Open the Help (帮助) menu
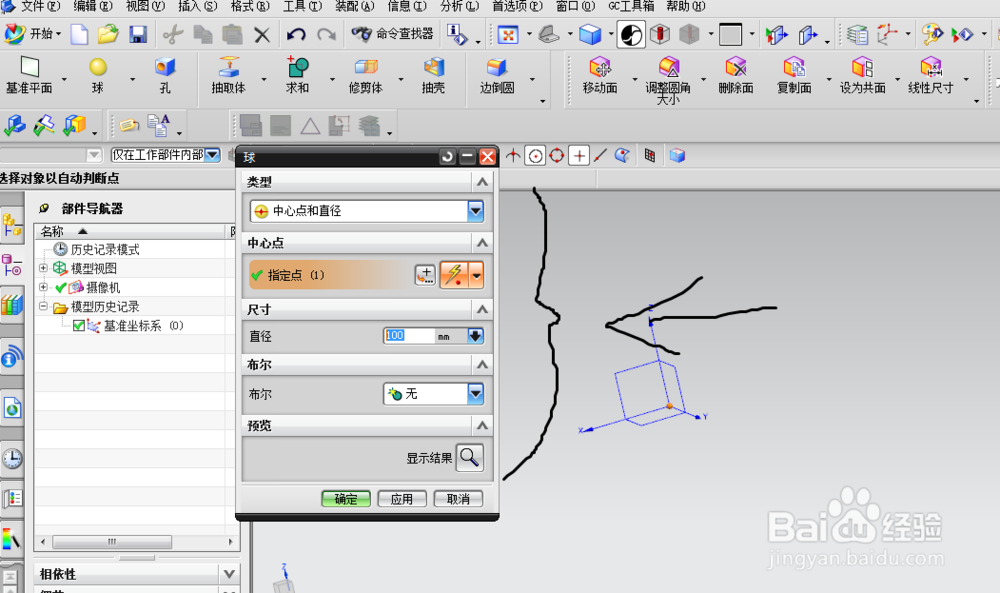Screen dimensions: 1000x593 point(686,6)
